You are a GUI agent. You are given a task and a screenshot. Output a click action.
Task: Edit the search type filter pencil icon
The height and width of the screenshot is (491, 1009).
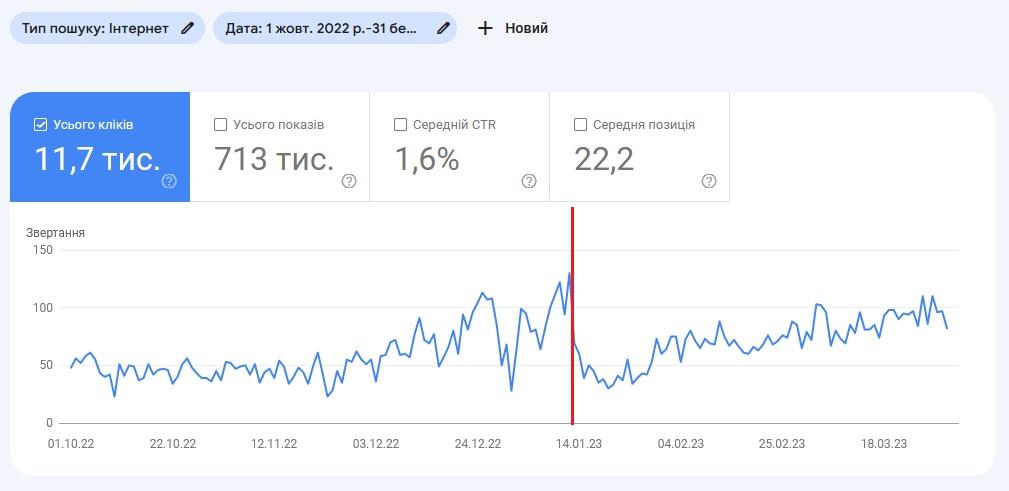(x=187, y=28)
